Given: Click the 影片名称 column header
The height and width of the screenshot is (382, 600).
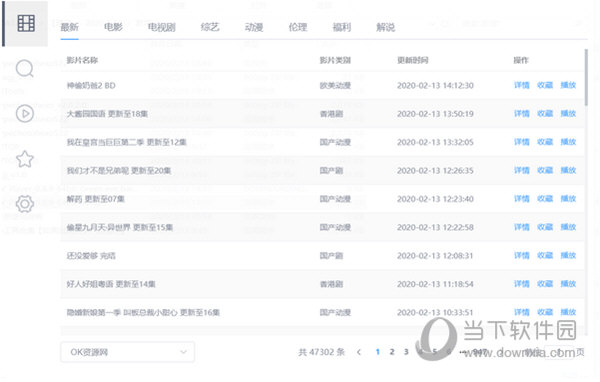Looking at the screenshot, I should click(82, 60).
